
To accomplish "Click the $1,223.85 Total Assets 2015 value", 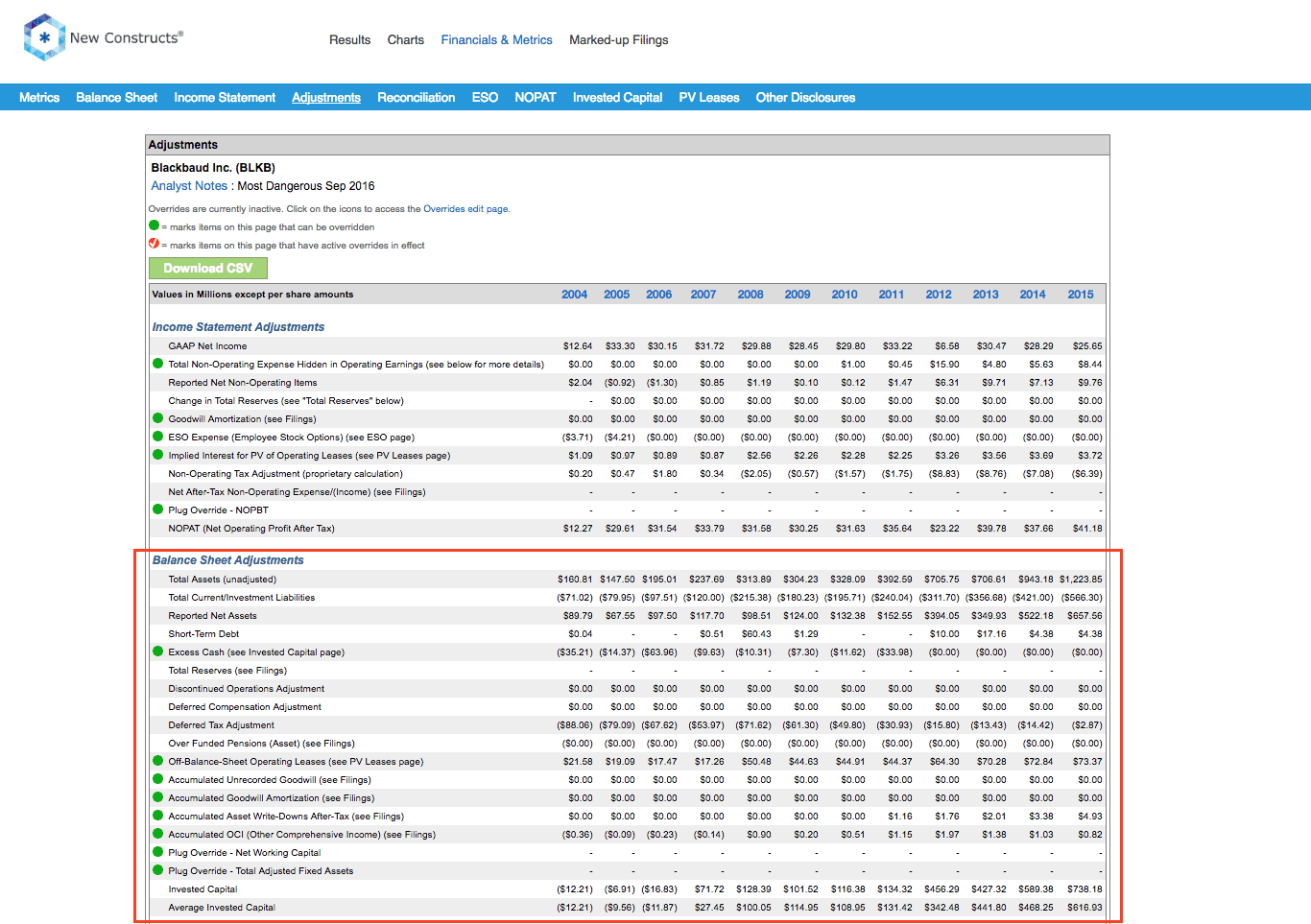I will (x=1081, y=580).
